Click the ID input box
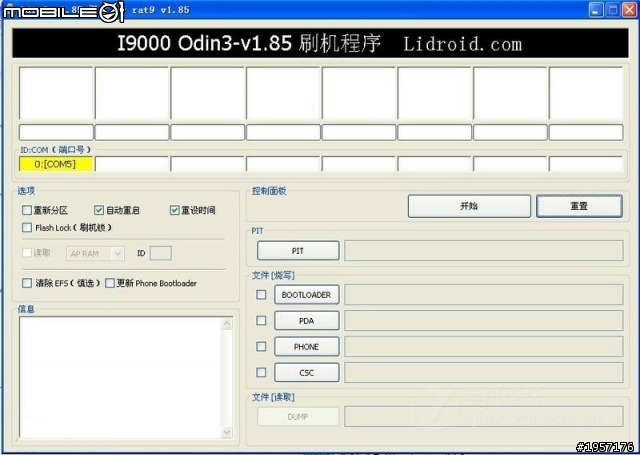The height and width of the screenshot is (455, 640). 161,253
